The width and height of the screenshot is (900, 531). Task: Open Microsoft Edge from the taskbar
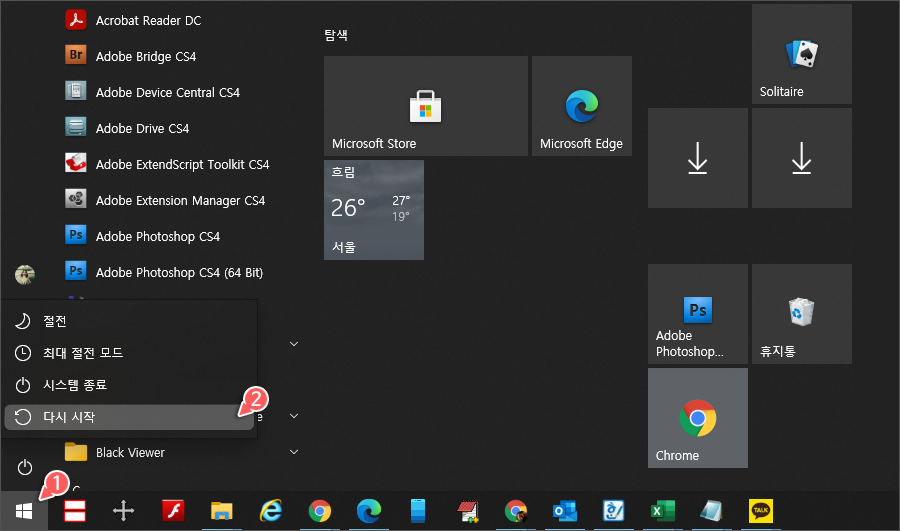point(368,510)
